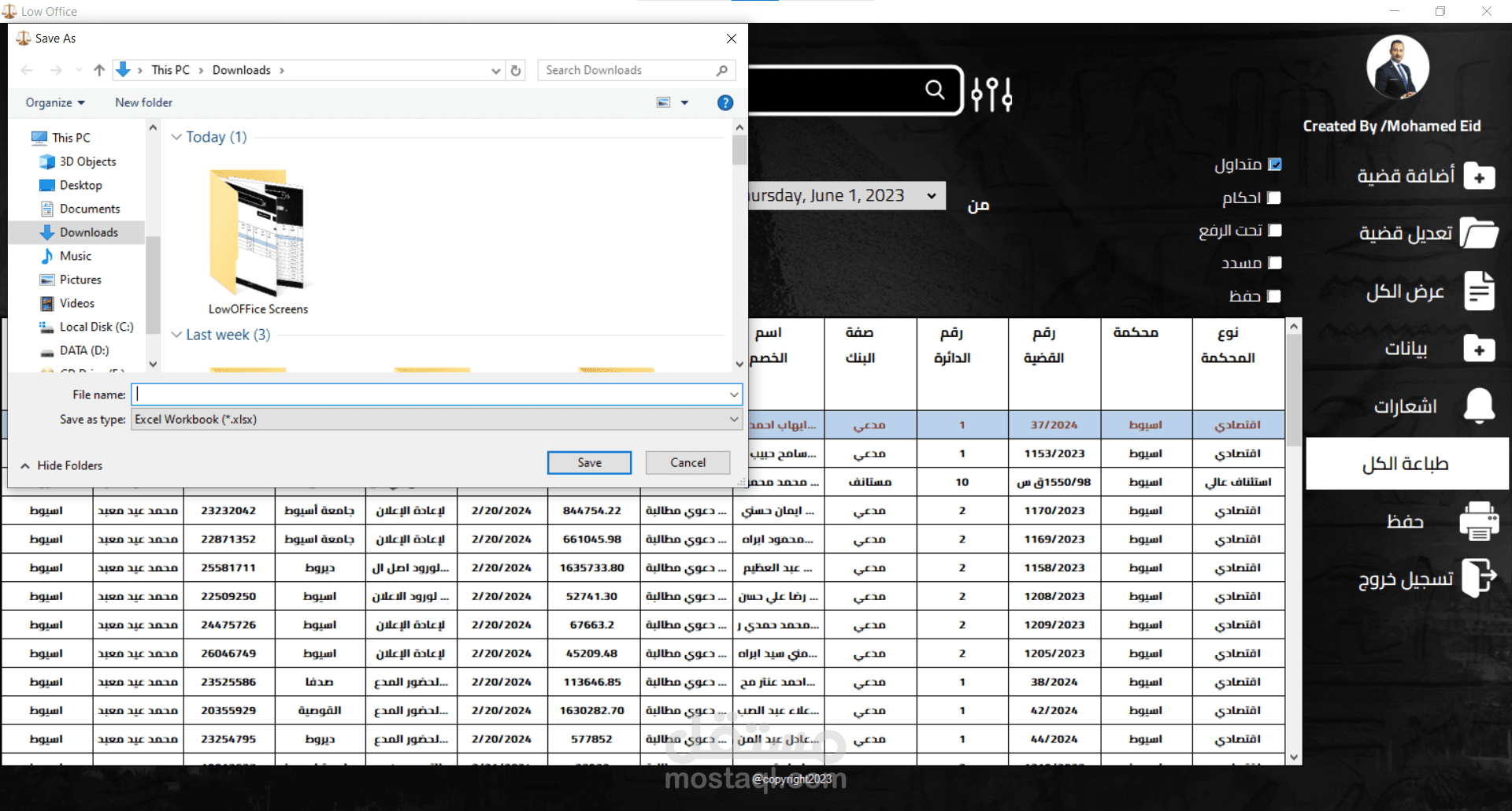Open the address bar history dropdown
Image resolution: width=1512 pixels, height=811 pixels.
tap(496, 70)
